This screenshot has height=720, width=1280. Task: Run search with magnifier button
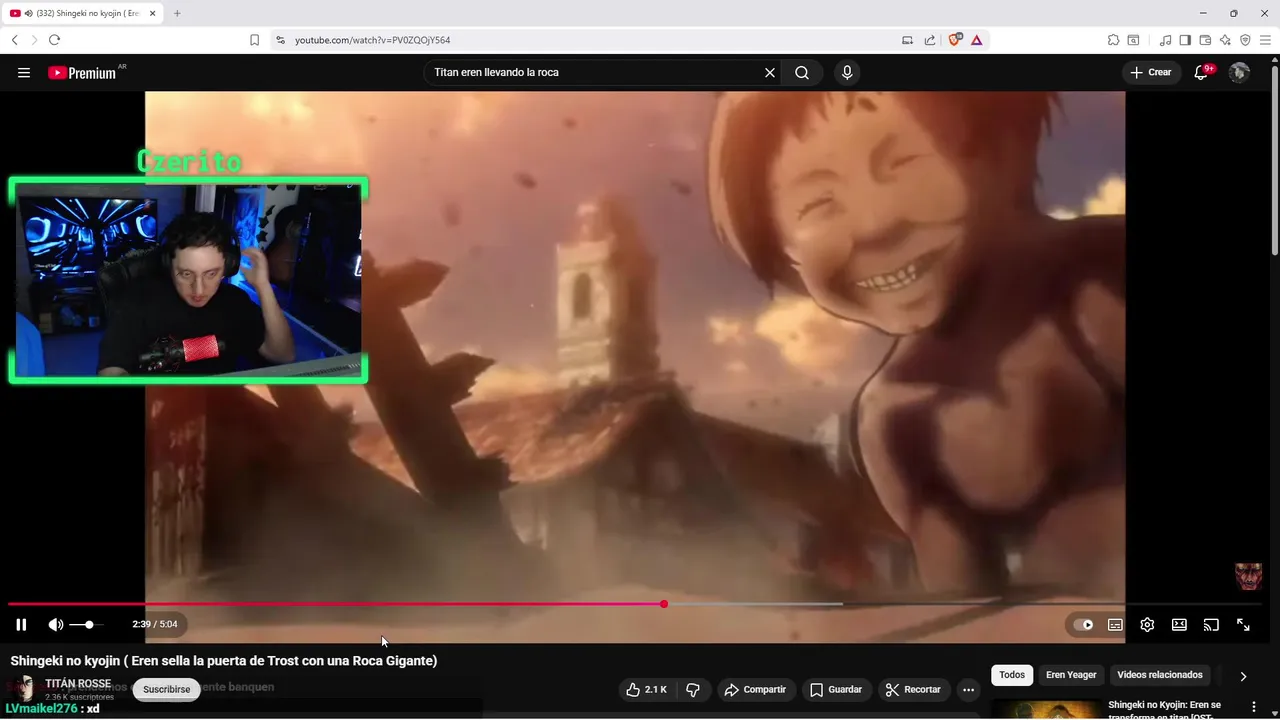coord(802,72)
